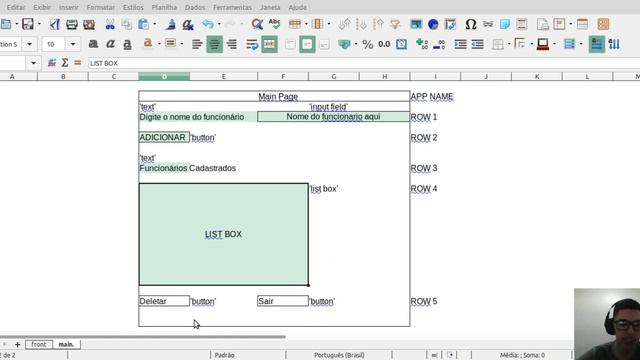
Task: Insert a pivot table
Action: 450,24
